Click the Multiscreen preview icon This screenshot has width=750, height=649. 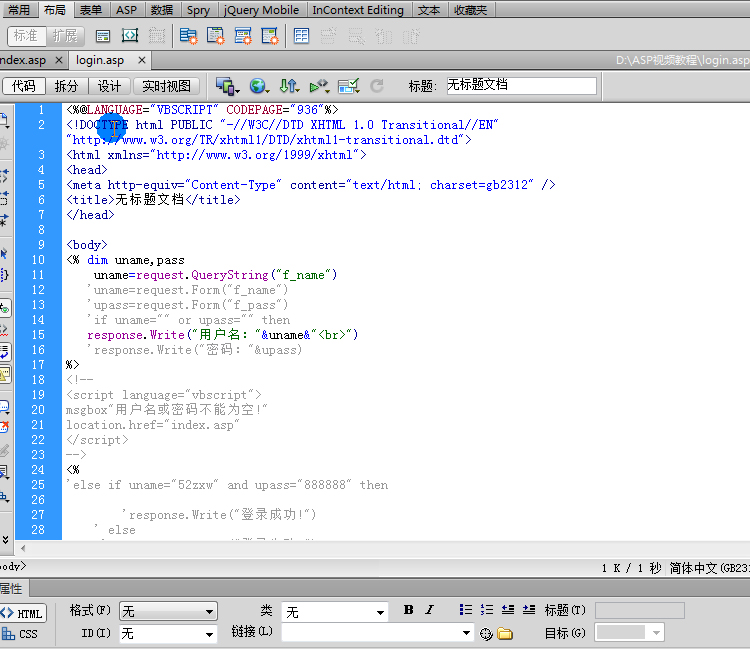click(227, 86)
